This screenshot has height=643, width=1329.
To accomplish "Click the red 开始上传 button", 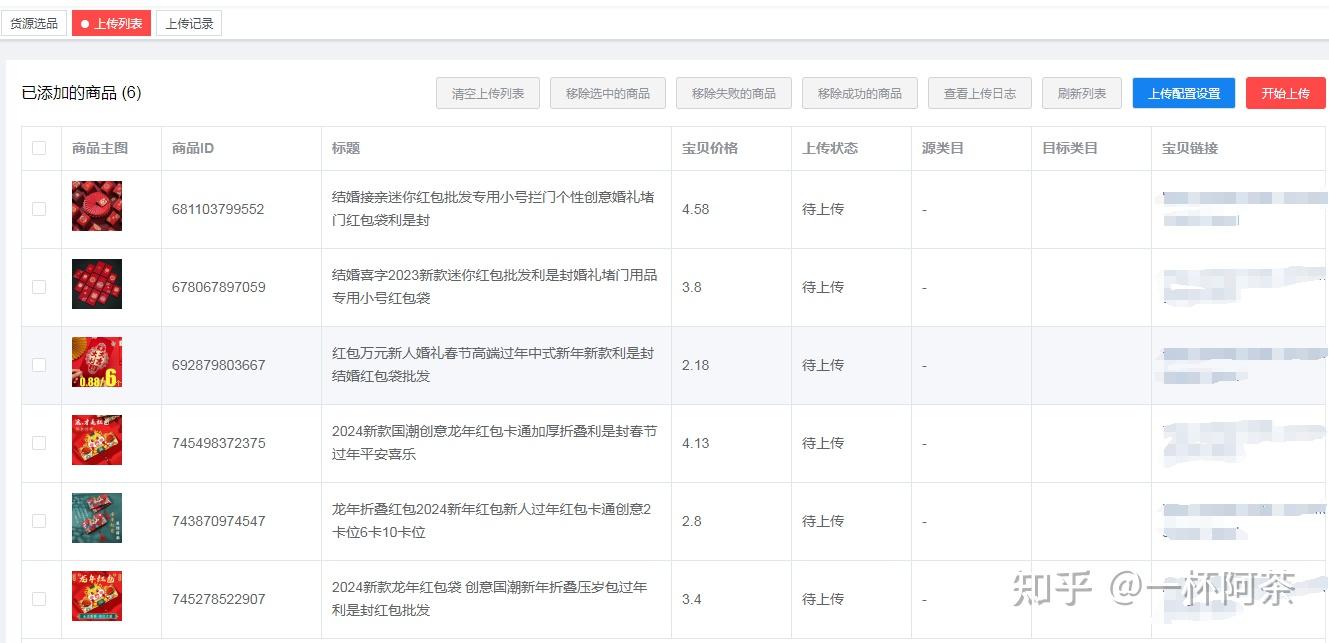I will coord(1286,92).
